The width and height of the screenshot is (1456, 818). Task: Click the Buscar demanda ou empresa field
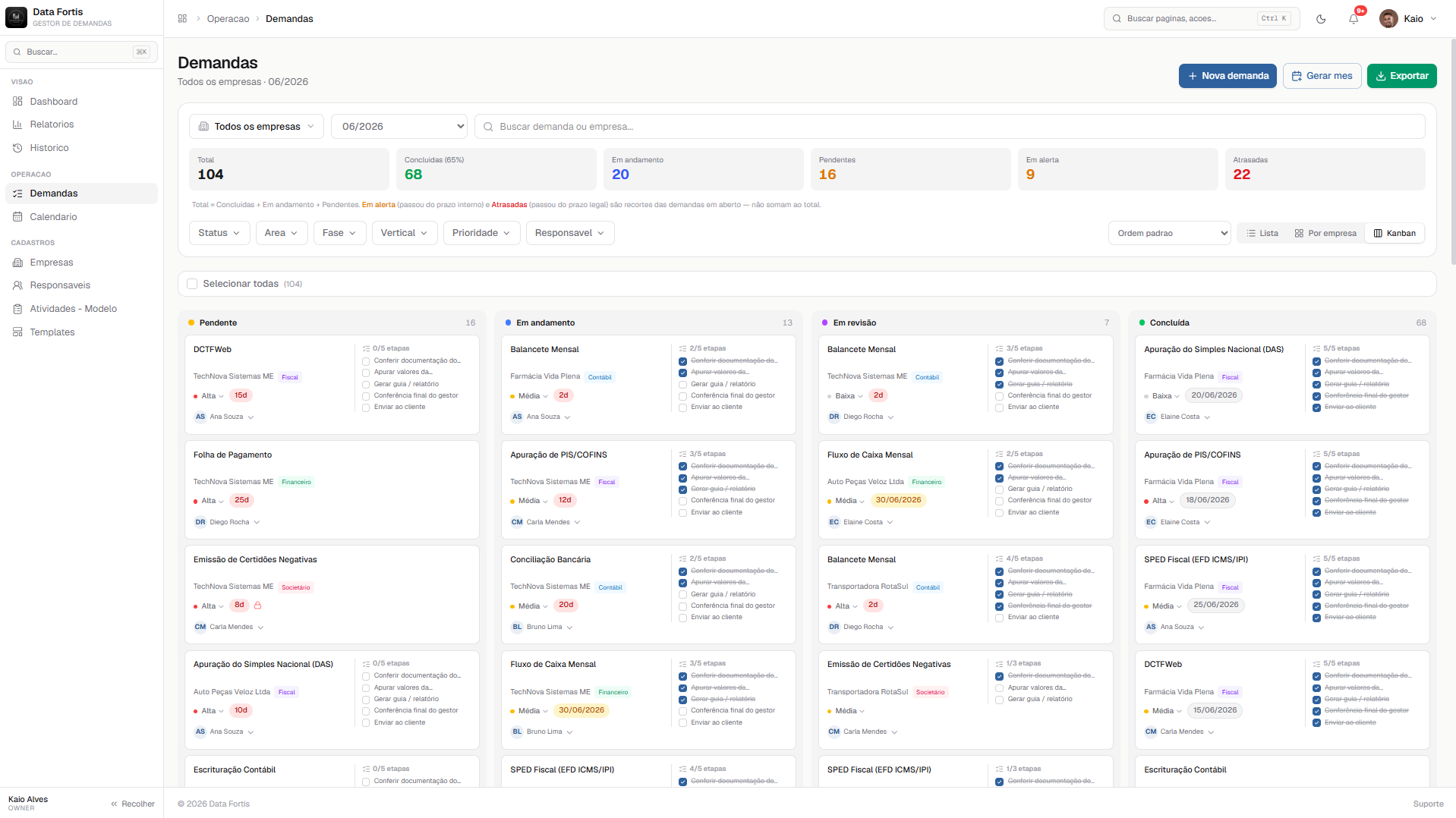point(950,127)
